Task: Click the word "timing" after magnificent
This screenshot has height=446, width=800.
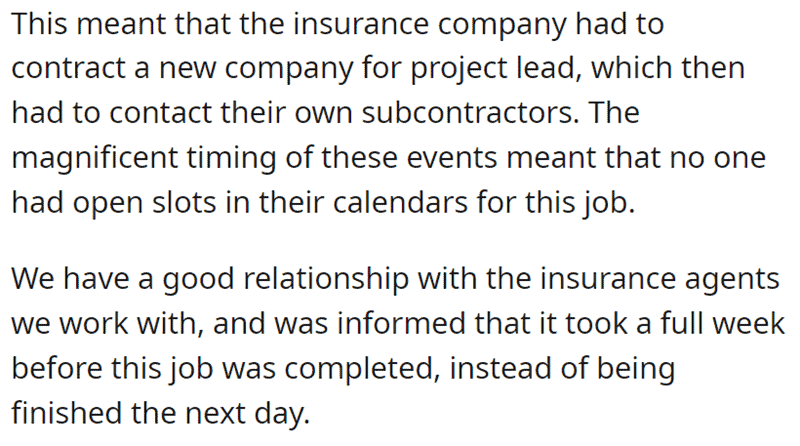Action: pos(231,159)
